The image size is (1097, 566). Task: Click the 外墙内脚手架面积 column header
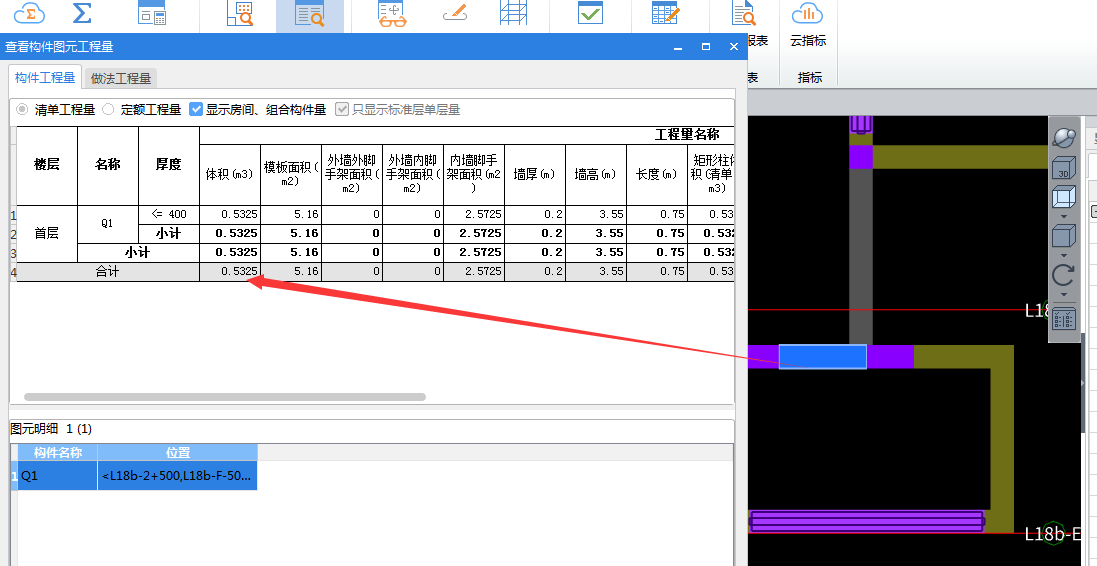click(413, 174)
